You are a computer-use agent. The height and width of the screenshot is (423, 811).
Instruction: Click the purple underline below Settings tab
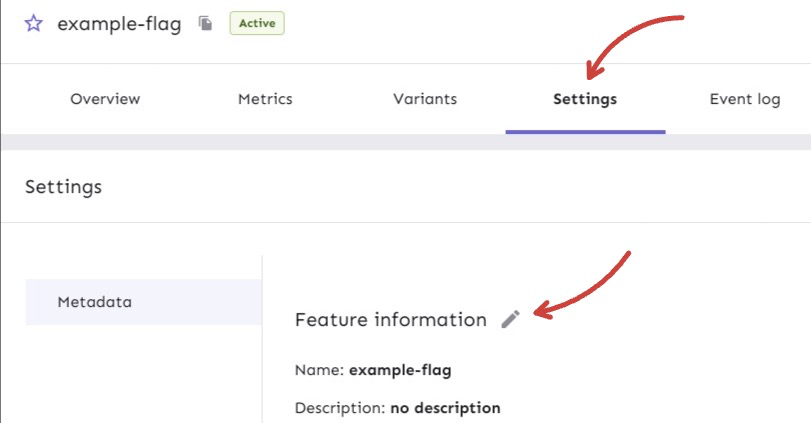[x=585, y=131]
